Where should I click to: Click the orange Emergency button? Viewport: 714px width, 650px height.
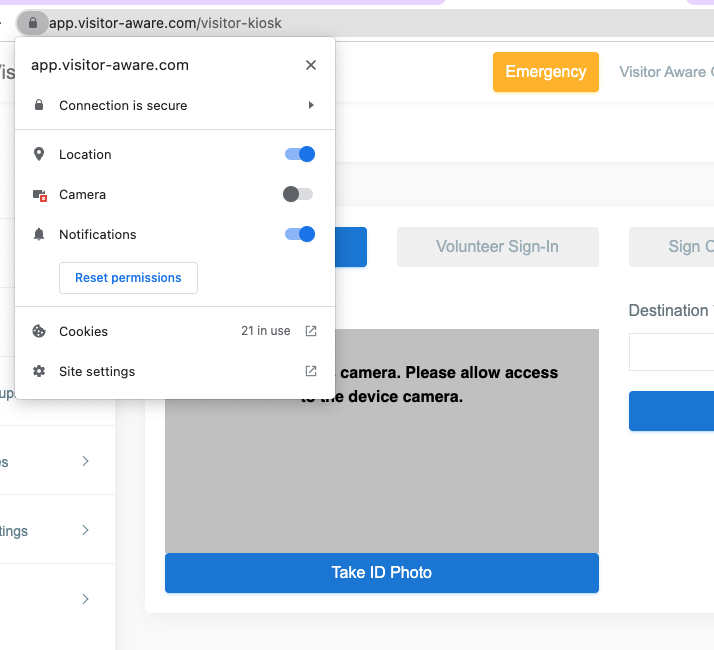546,72
